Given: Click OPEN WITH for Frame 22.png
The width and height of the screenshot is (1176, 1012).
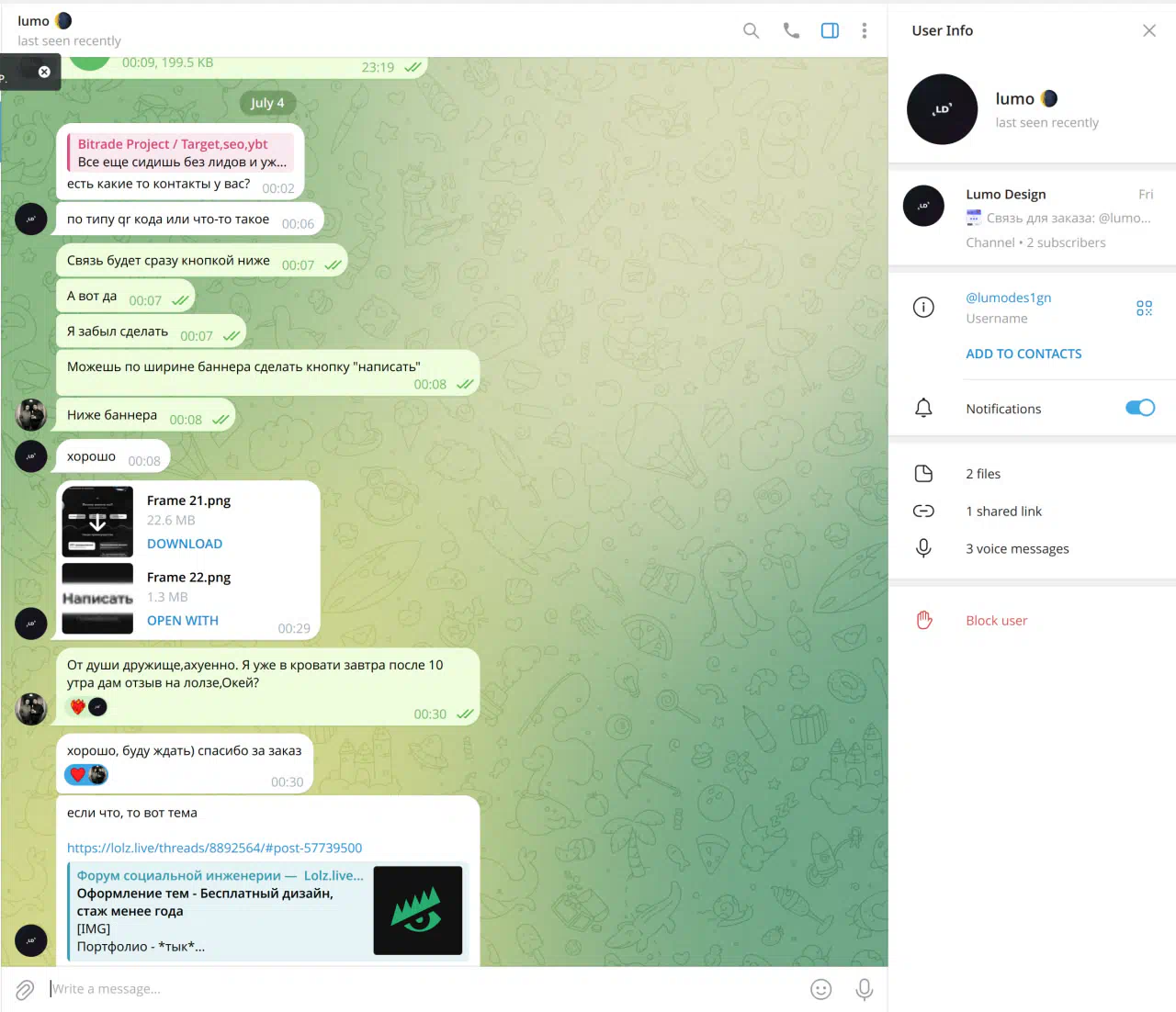Looking at the screenshot, I should click(183, 621).
